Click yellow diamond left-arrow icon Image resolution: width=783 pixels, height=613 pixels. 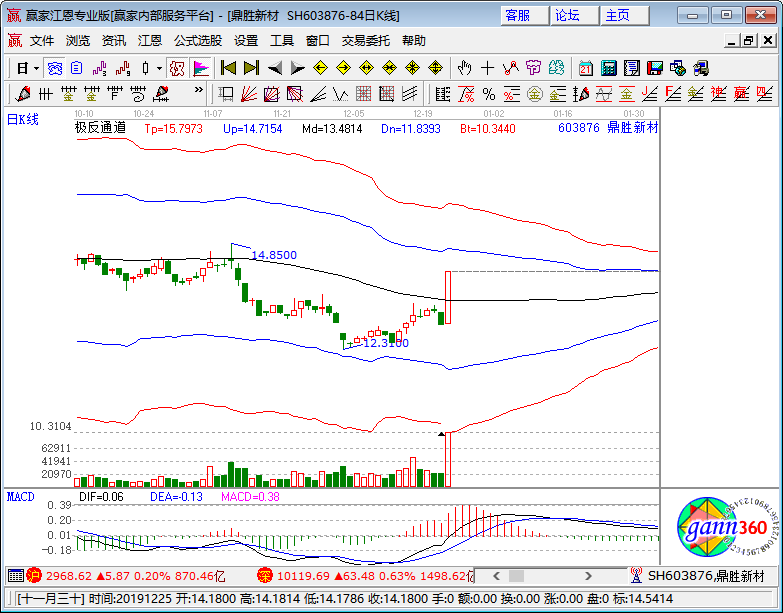(320, 68)
